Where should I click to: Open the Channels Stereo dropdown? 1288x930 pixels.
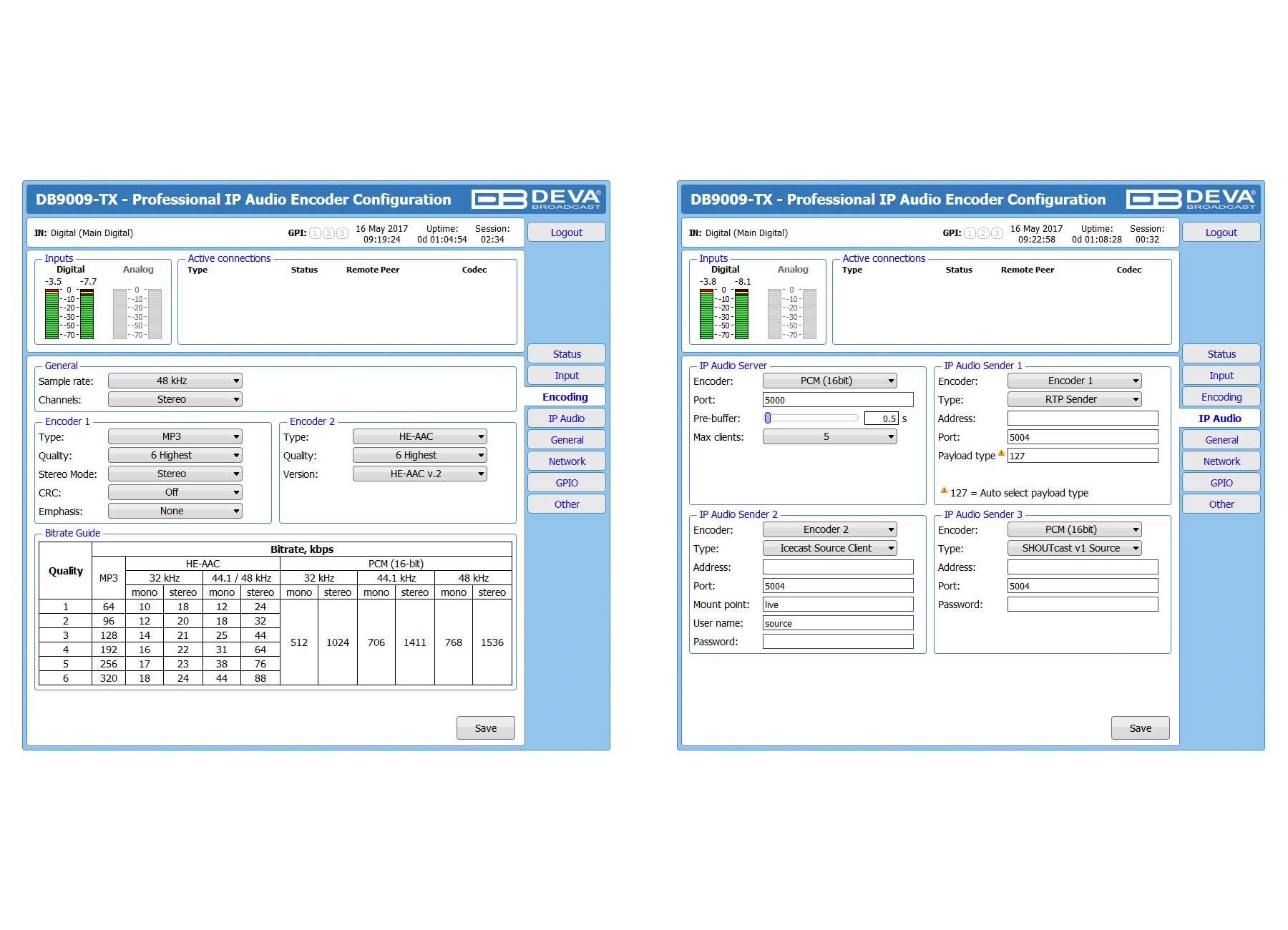(175, 399)
